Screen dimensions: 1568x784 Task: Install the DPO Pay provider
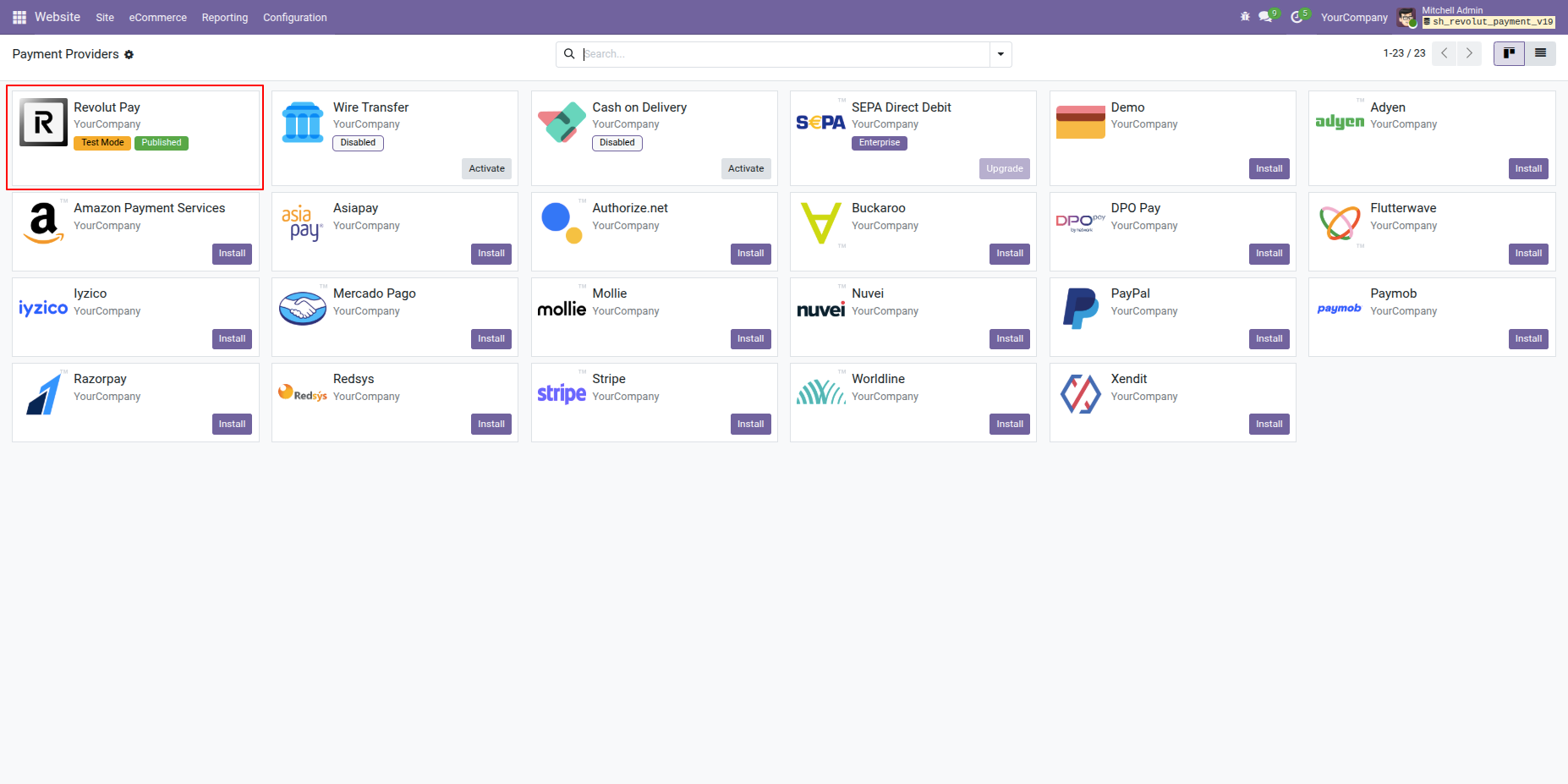[1269, 253]
